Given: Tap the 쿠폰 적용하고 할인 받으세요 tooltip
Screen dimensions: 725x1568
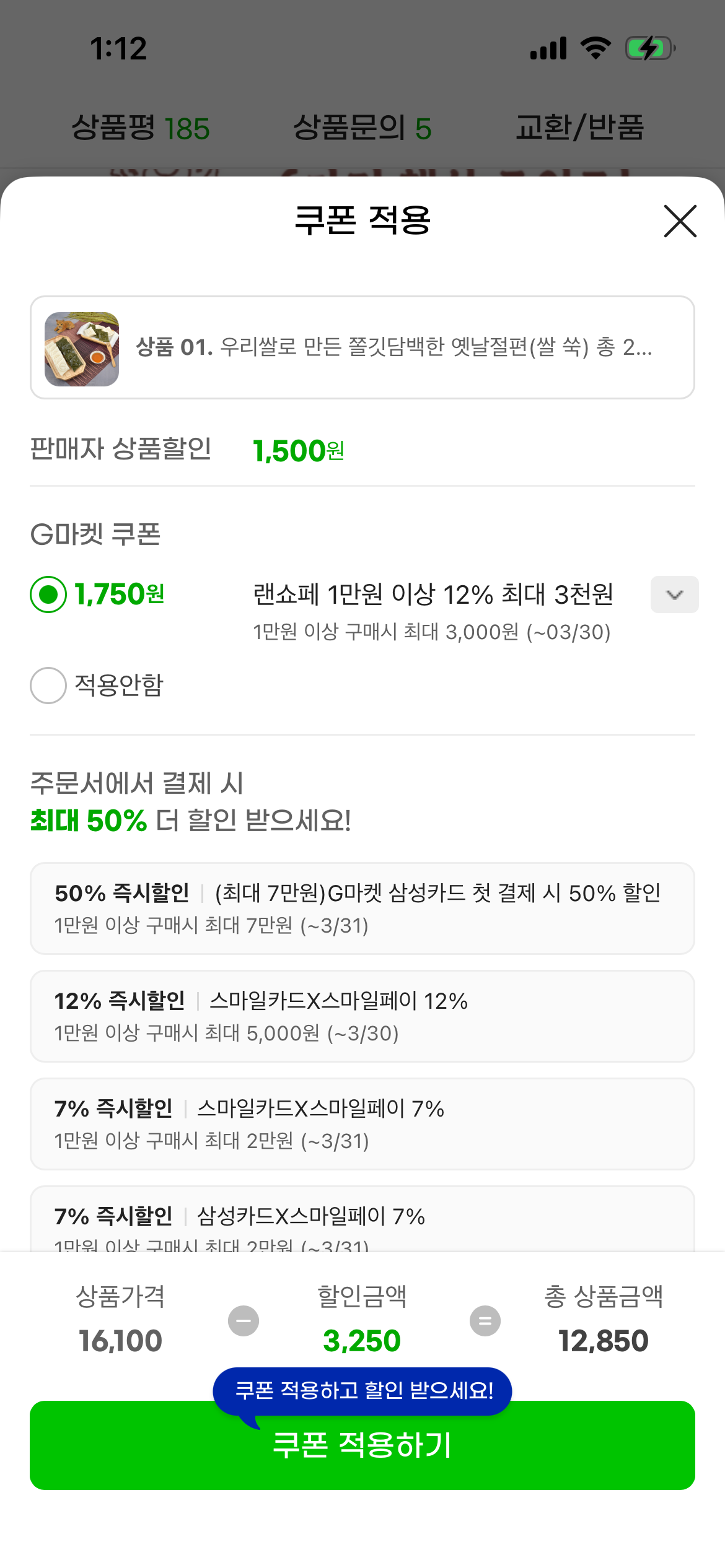Looking at the screenshot, I should click(362, 1391).
